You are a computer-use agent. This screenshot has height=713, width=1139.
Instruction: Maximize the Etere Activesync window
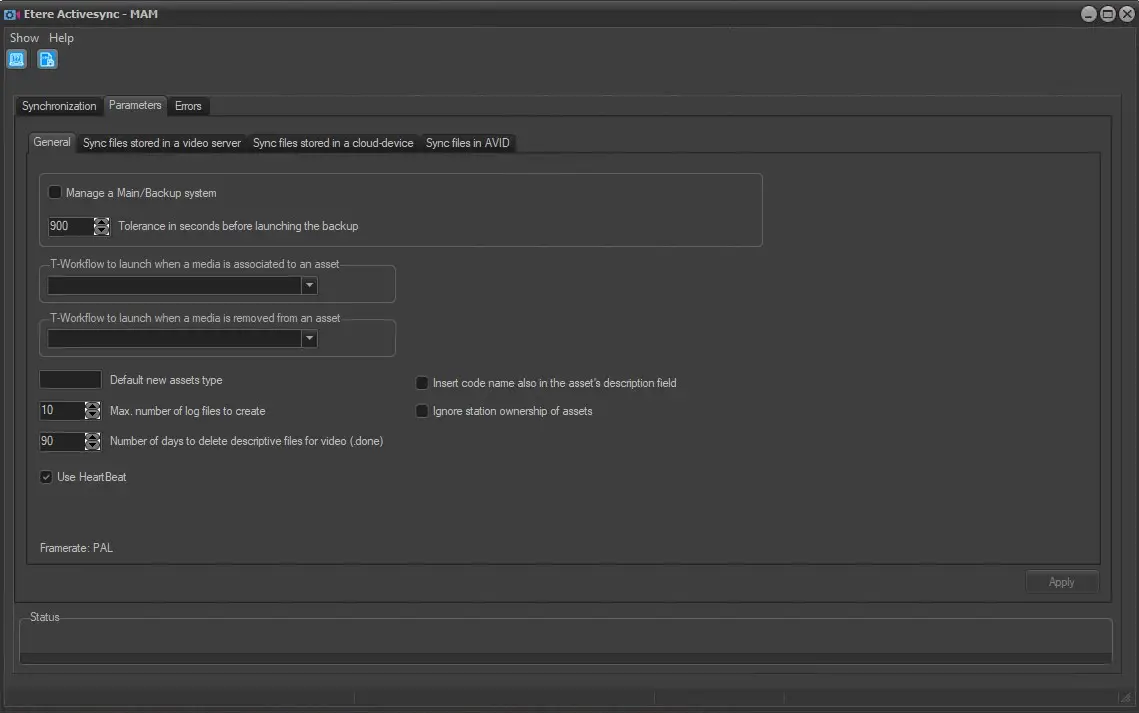pyautogui.click(x=1107, y=14)
